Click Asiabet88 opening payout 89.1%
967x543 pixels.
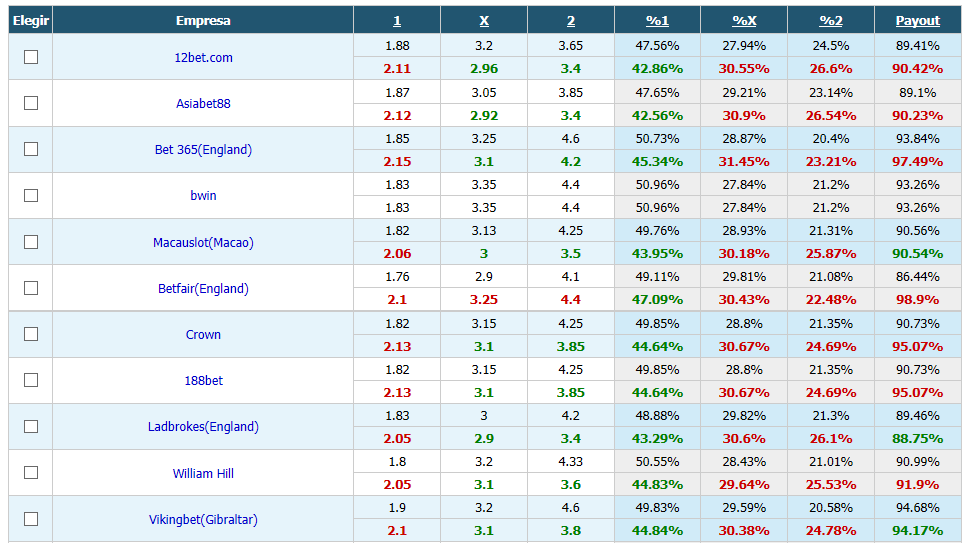[918, 93]
